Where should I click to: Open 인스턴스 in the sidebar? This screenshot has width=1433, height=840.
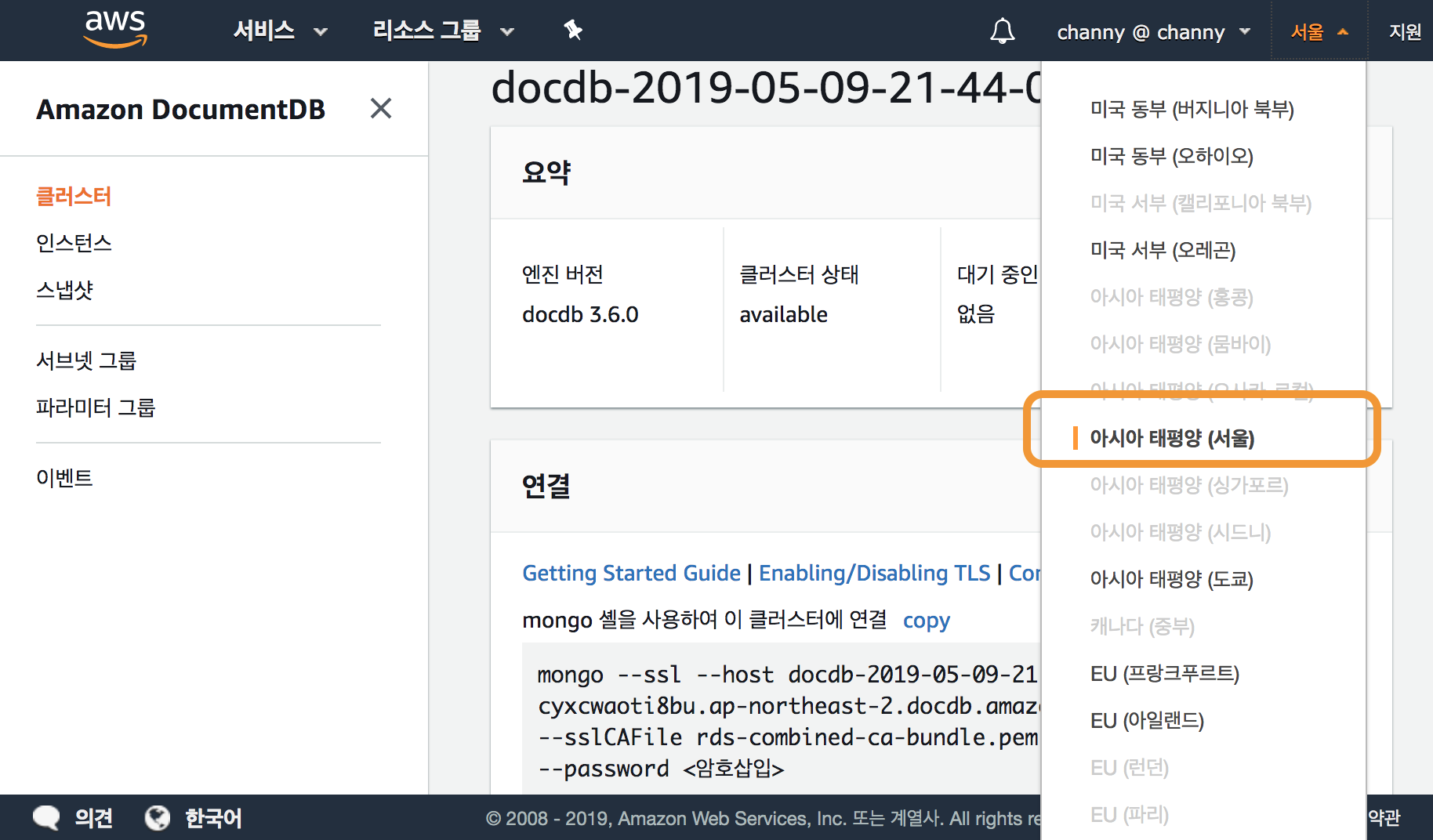(x=74, y=243)
